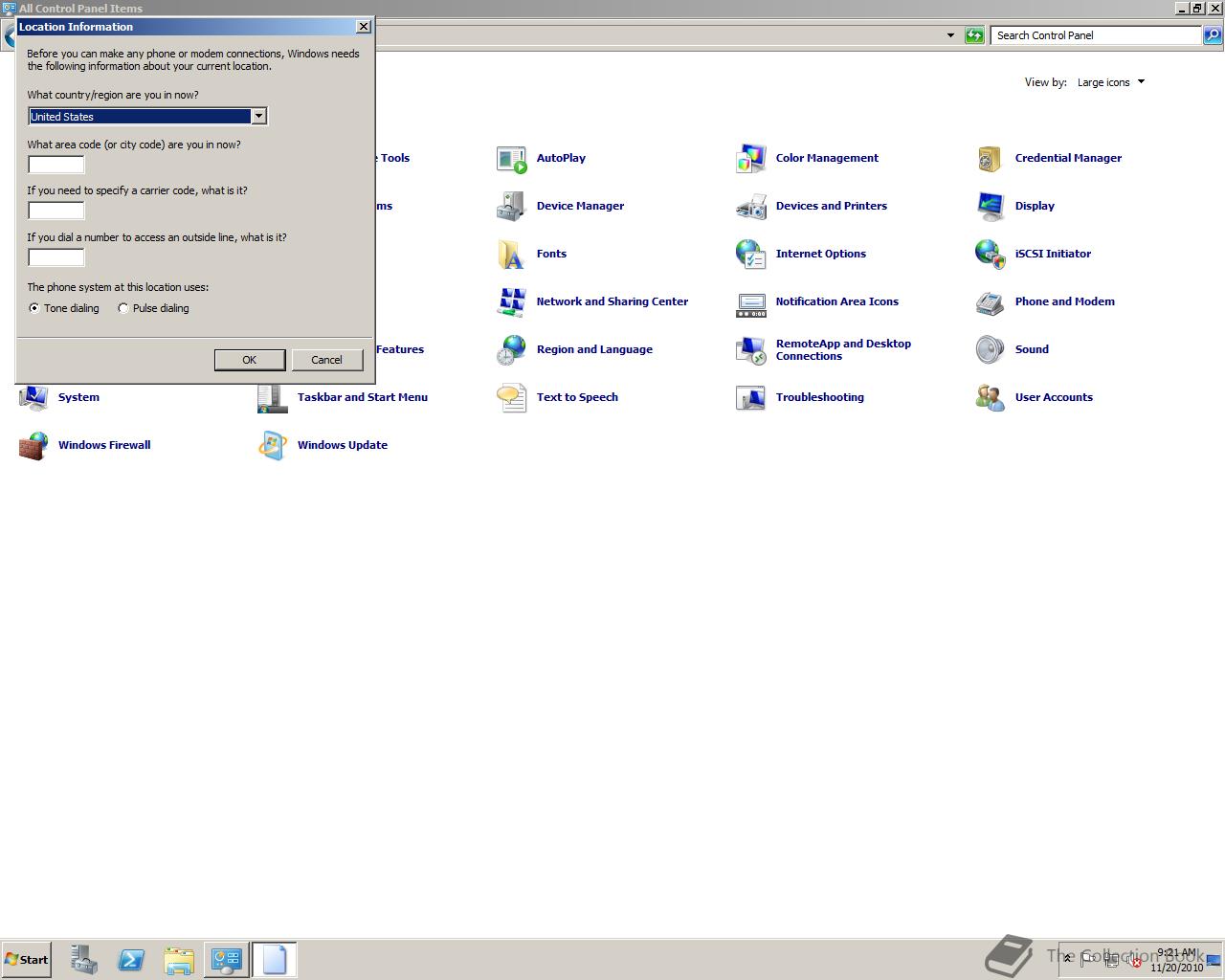Open the Taskbar and Start Menu icon
Screen dimensions: 1225x980
pos(273,398)
